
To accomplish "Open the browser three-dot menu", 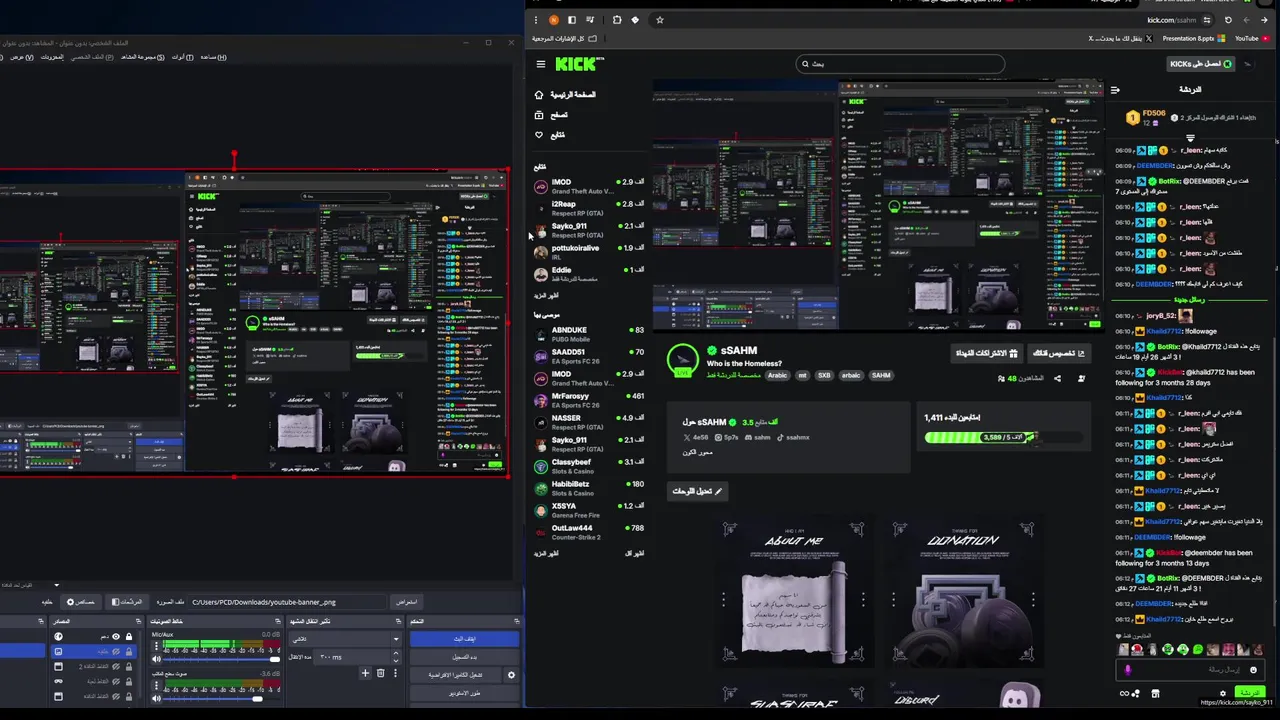I will (536, 20).
